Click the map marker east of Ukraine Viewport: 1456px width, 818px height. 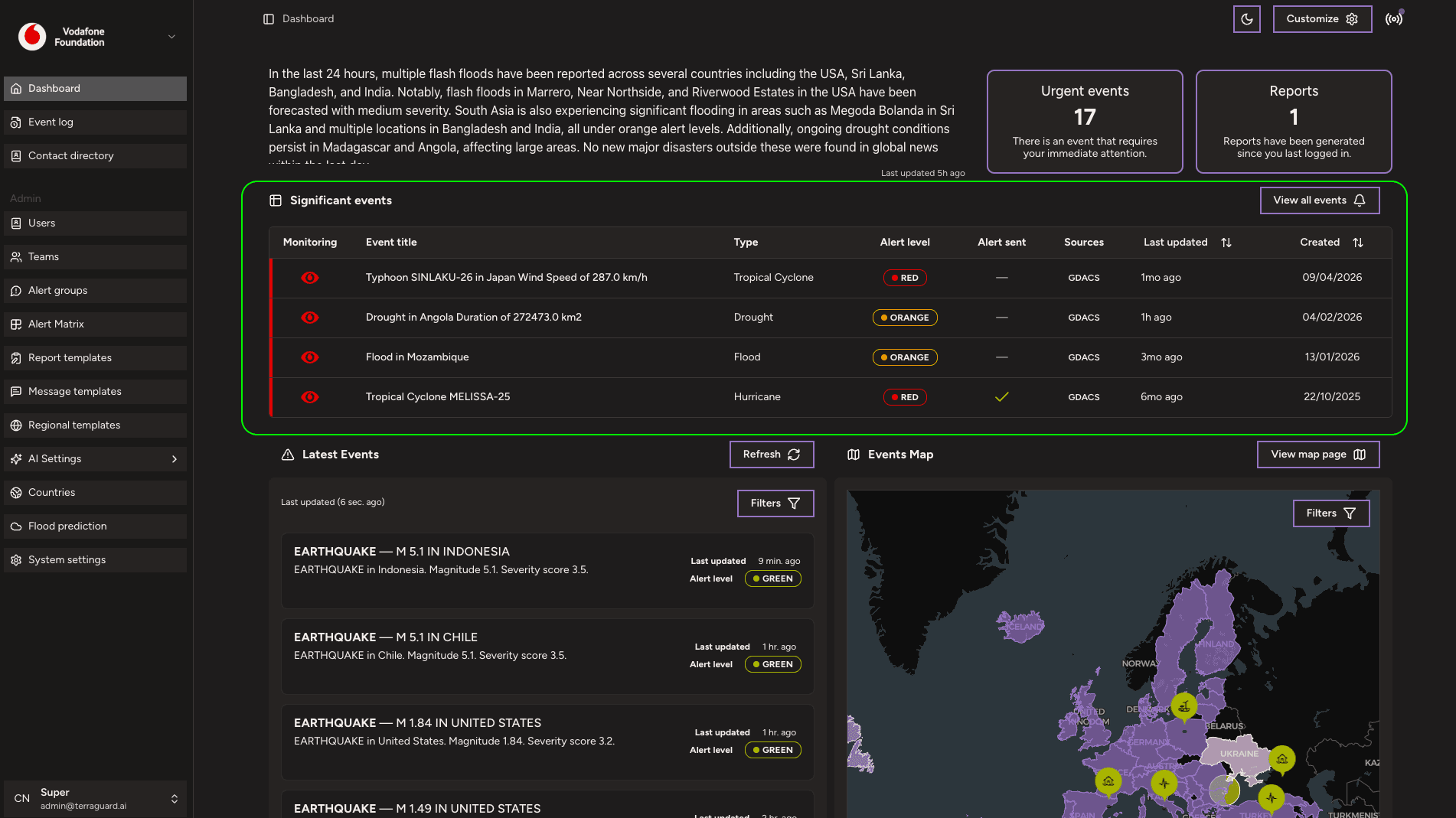click(1282, 760)
